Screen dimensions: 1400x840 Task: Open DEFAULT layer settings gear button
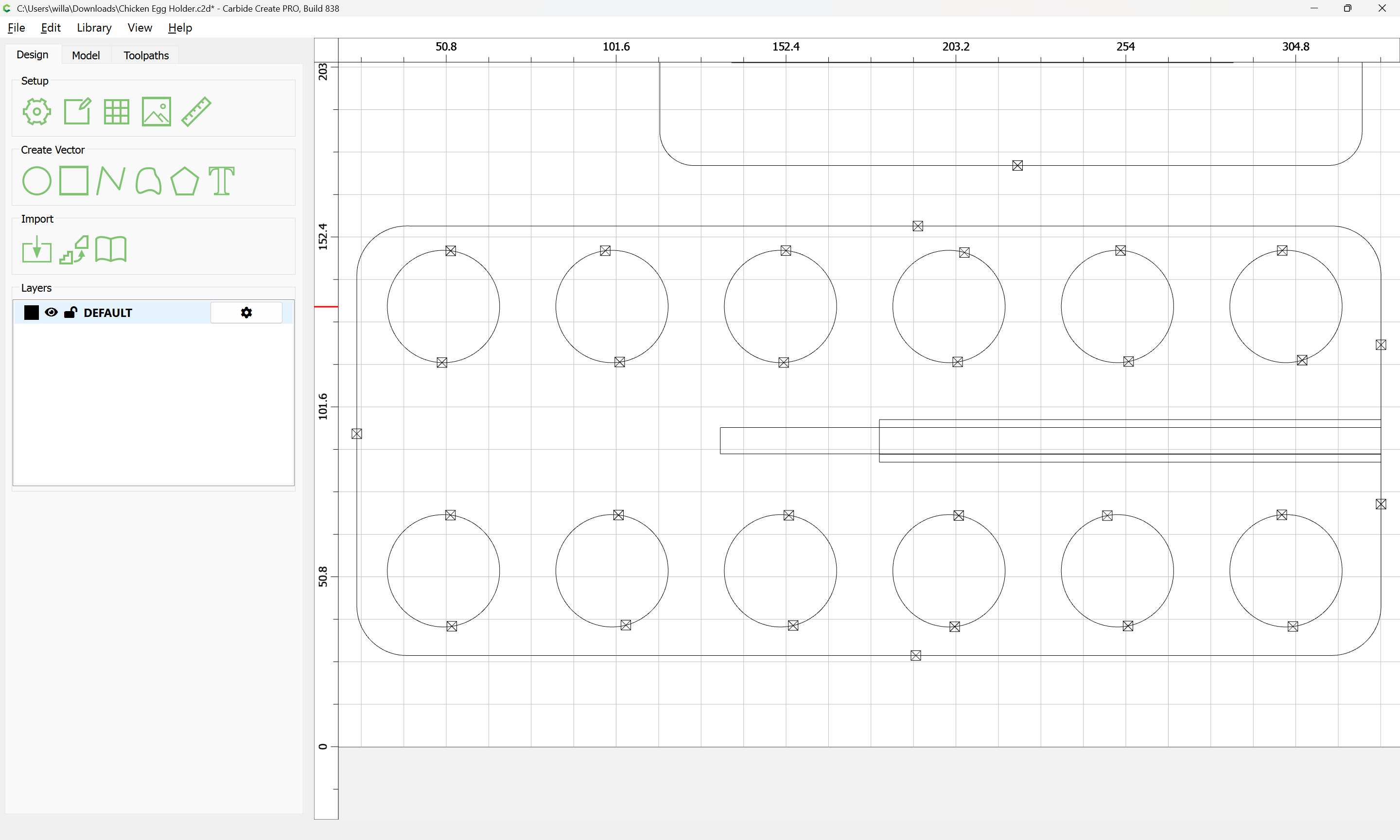[246, 313]
